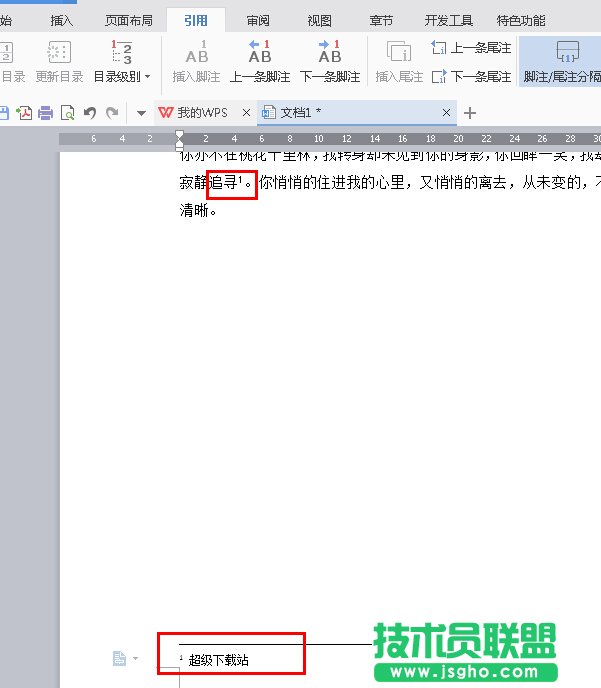Click the Insert Endnote (插入尾注) icon
Image resolution: width=601 pixels, height=688 pixels.
pos(399,61)
